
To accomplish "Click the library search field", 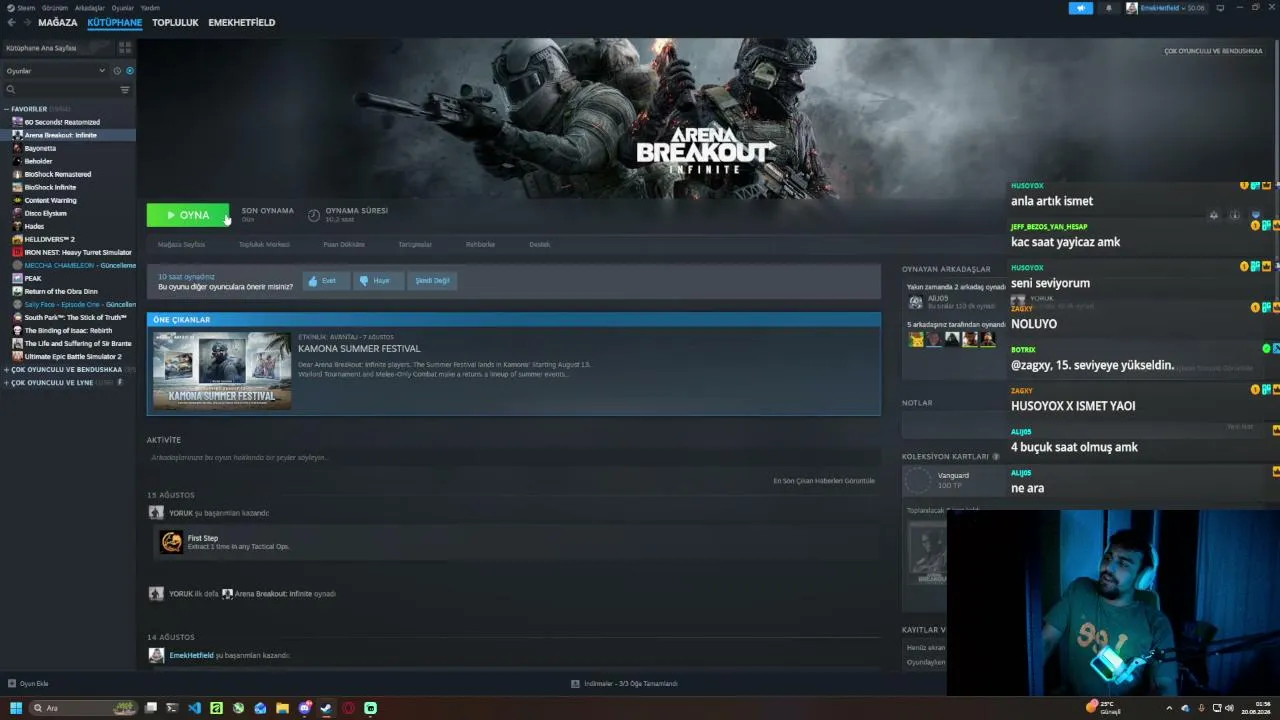I will [x=60, y=90].
